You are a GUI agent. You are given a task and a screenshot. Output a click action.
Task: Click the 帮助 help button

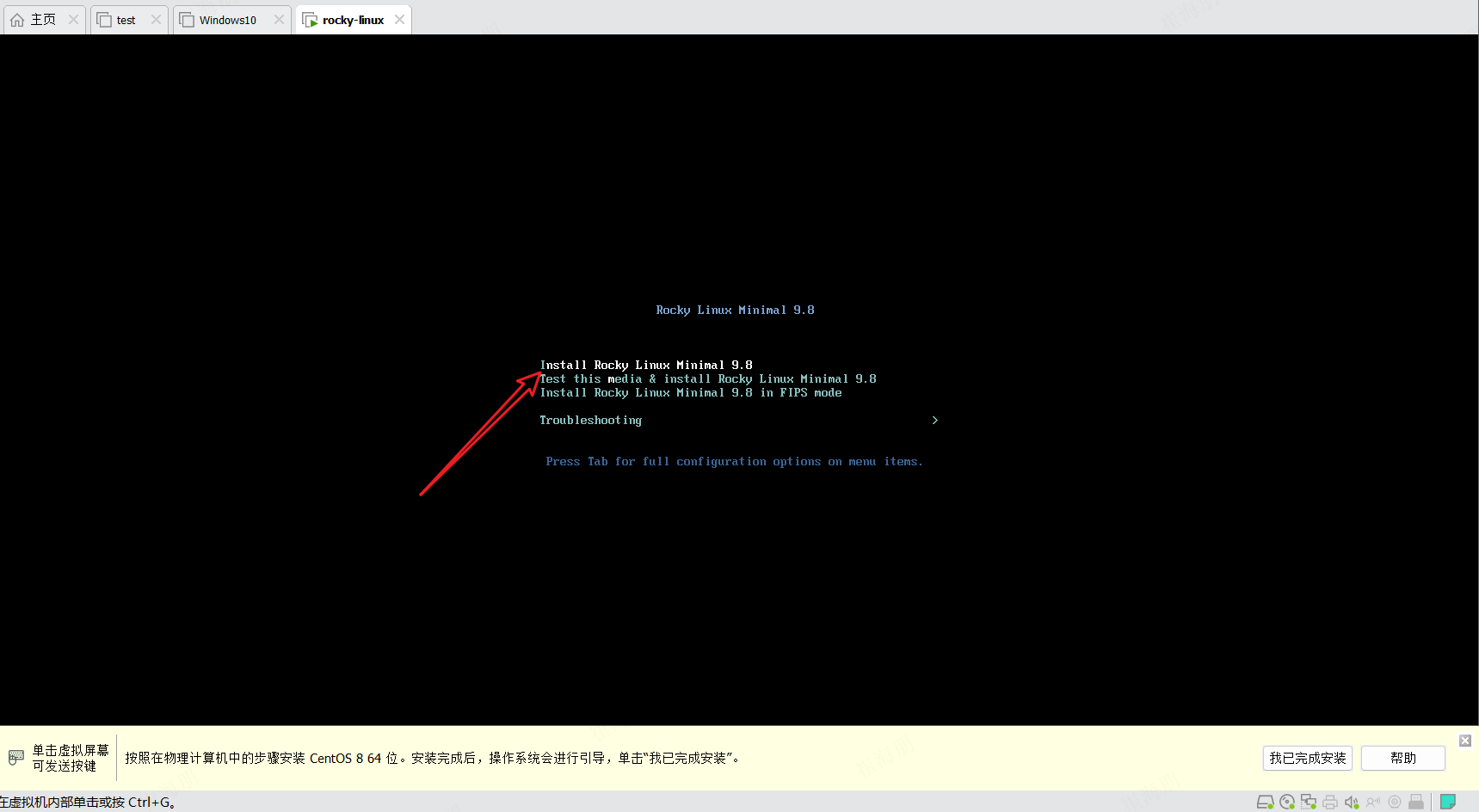pos(1403,758)
